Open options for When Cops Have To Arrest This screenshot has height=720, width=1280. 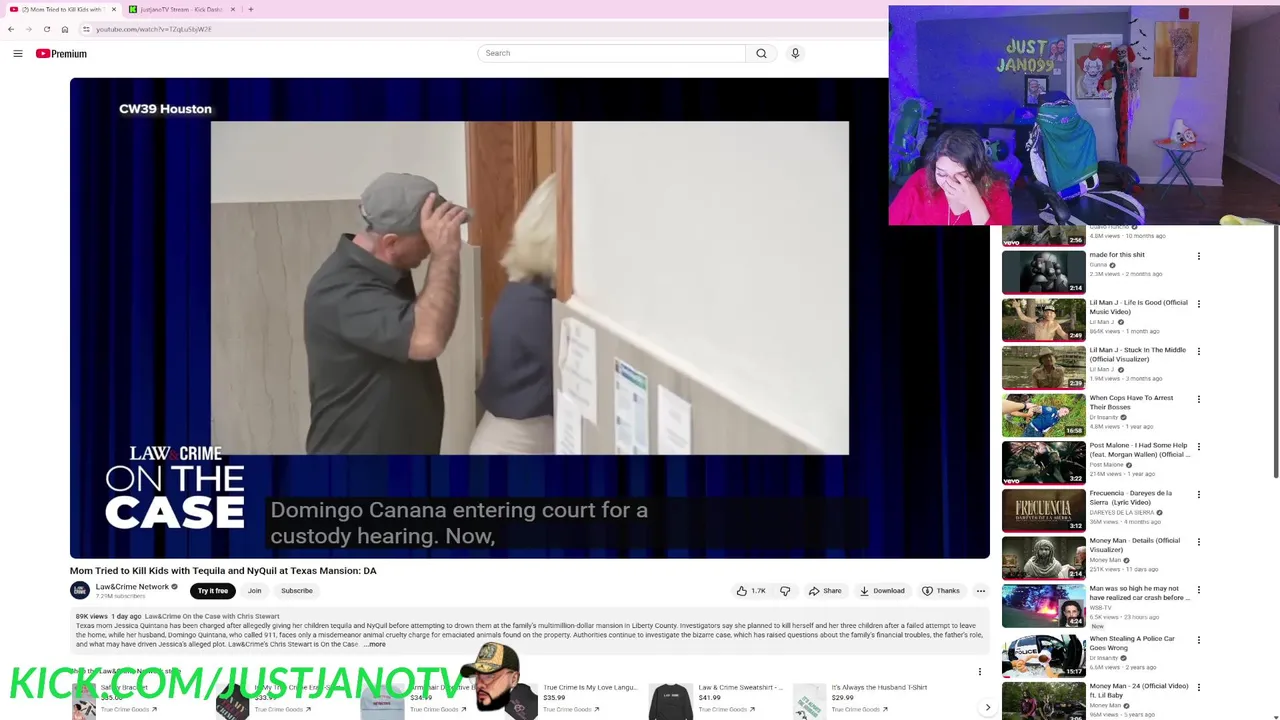coord(1199,399)
